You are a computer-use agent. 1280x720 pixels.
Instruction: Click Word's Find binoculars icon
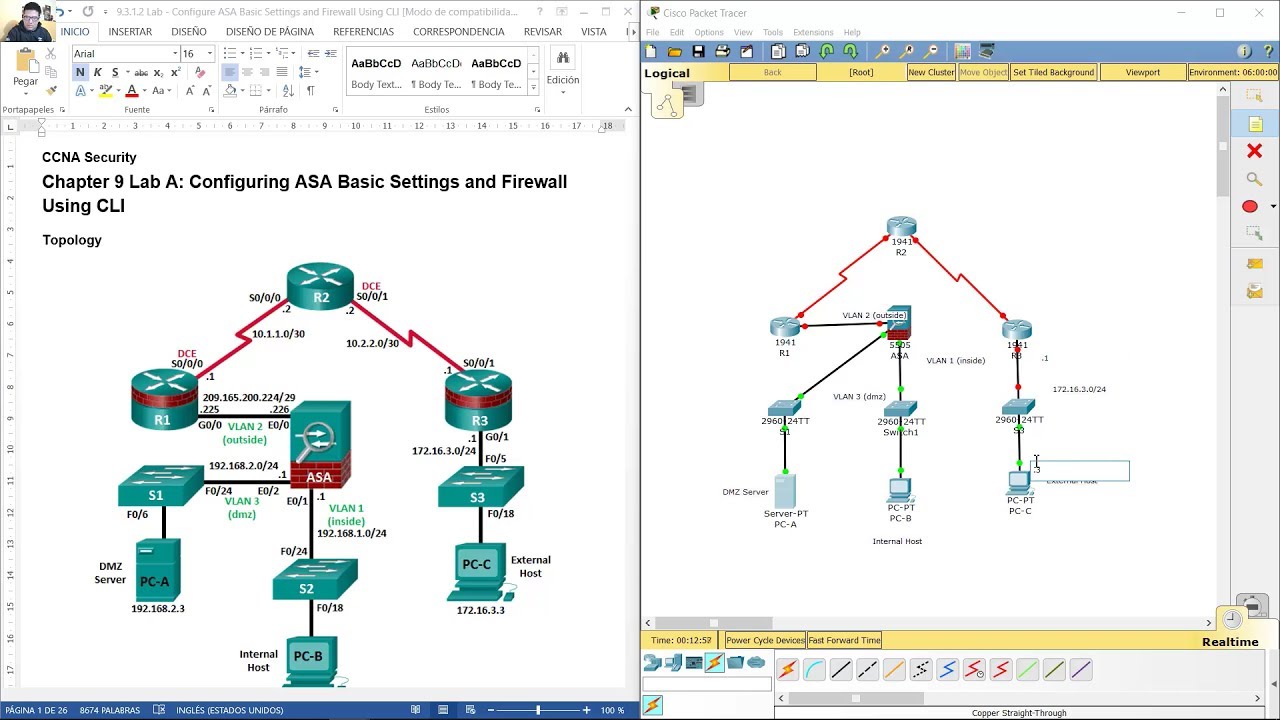[563, 59]
